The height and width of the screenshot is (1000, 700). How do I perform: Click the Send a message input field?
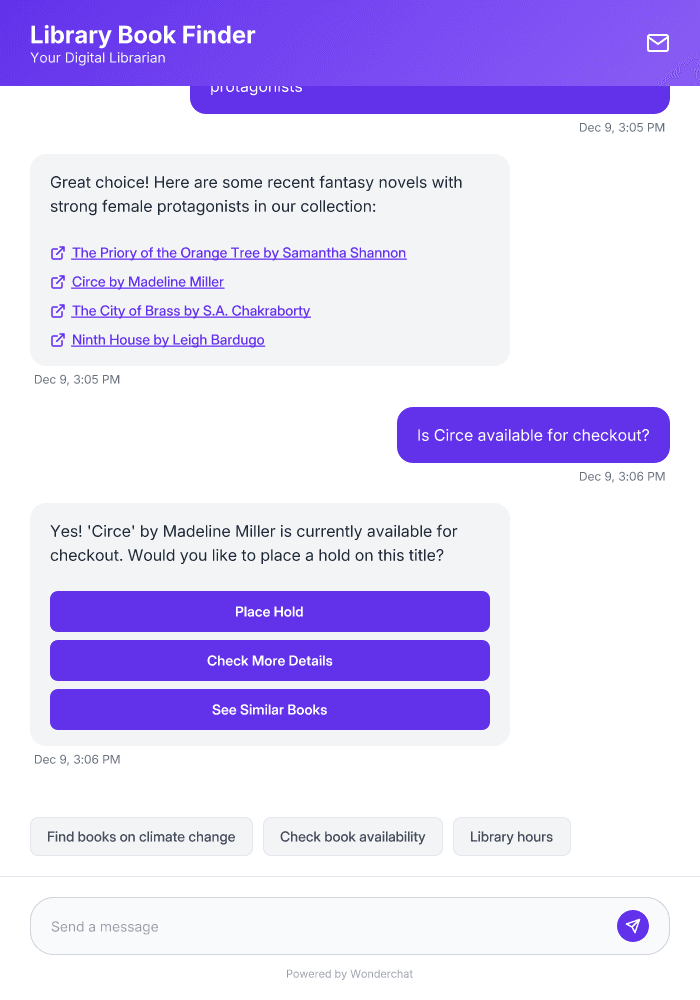coord(300,925)
